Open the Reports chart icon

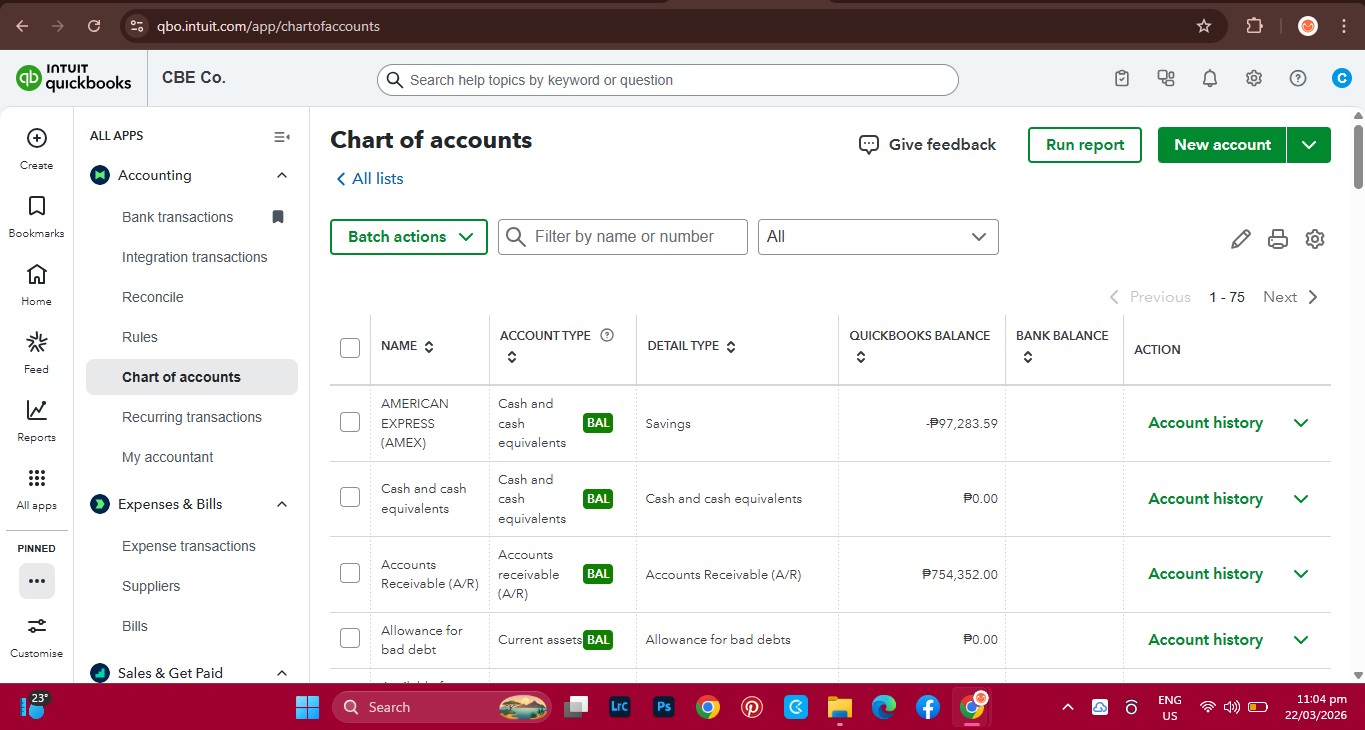pyautogui.click(x=37, y=410)
